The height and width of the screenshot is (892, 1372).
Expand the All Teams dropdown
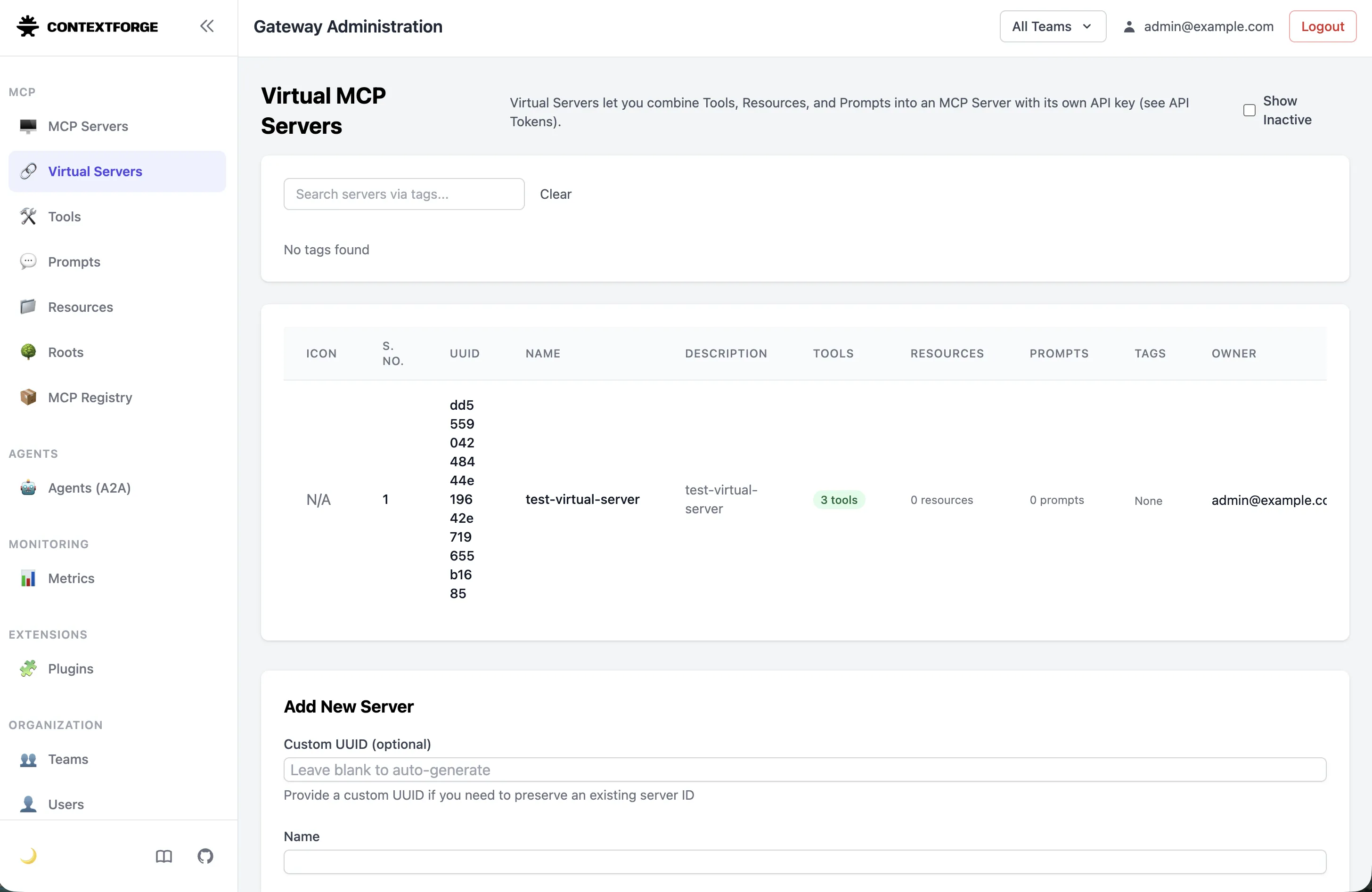point(1052,26)
